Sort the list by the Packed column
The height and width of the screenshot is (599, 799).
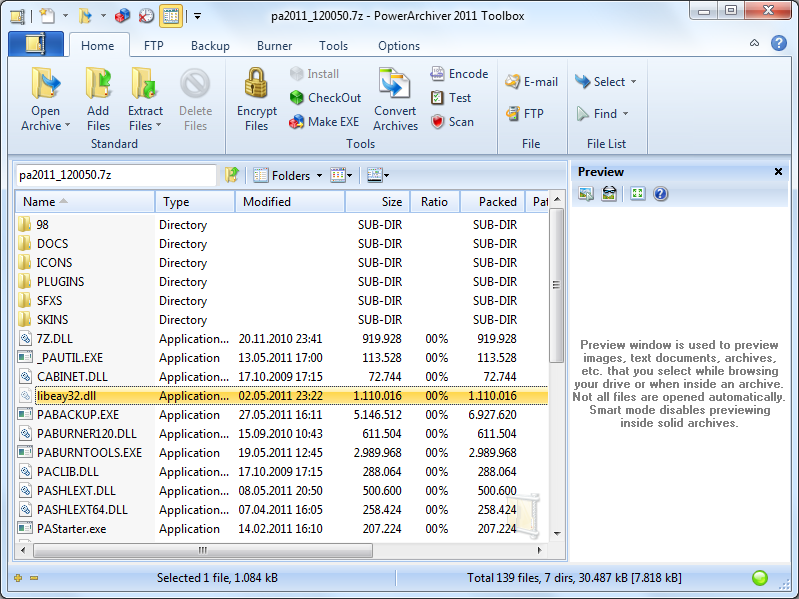coord(492,202)
